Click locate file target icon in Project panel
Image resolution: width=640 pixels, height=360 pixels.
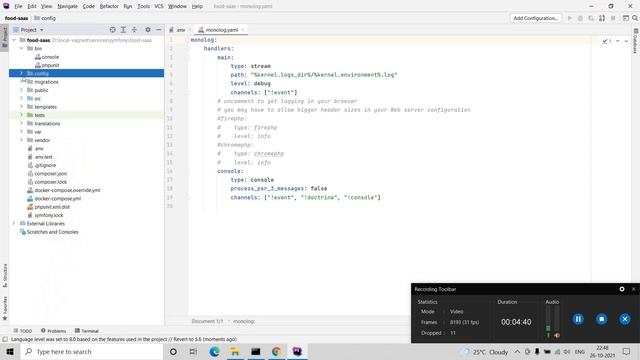[112, 30]
